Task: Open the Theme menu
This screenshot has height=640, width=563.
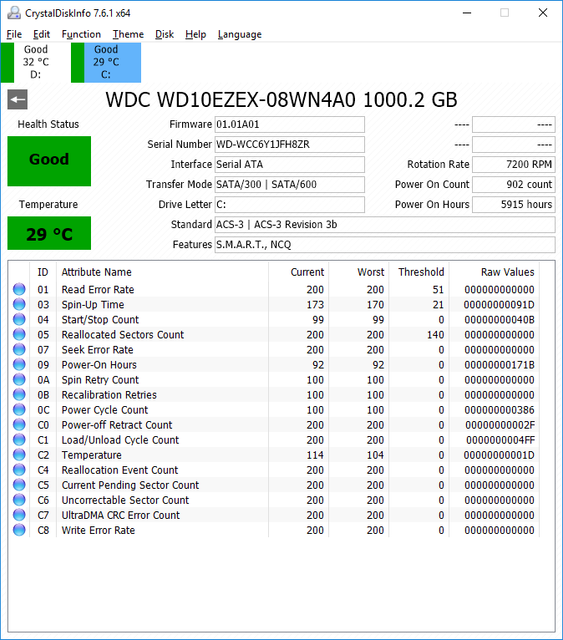Action: click(x=128, y=34)
